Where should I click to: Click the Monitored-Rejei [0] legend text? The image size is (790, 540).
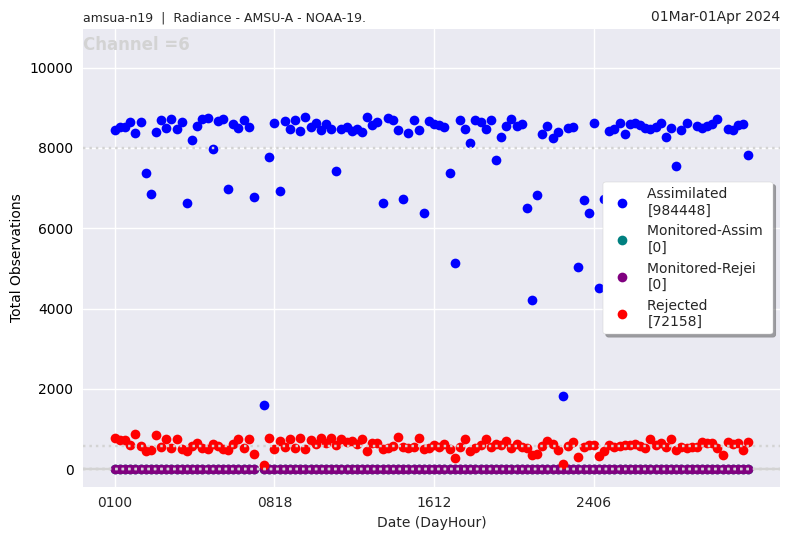(x=700, y=275)
